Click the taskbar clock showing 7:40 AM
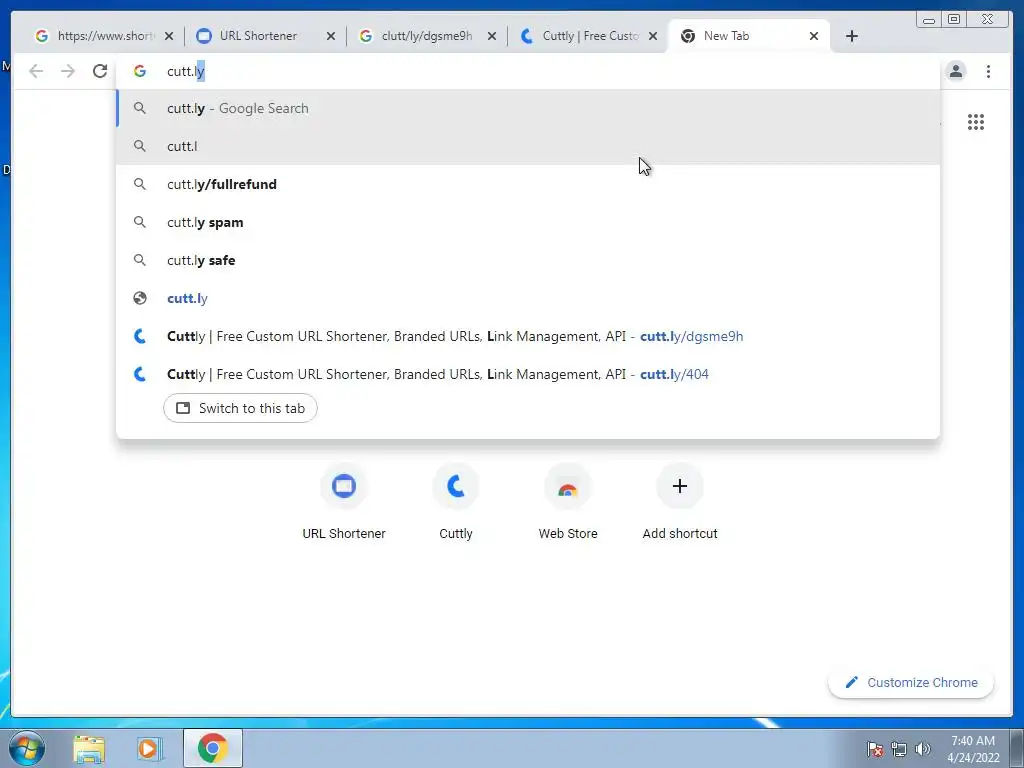The width and height of the screenshot is (1024, 768). click(x=973, y=749)
